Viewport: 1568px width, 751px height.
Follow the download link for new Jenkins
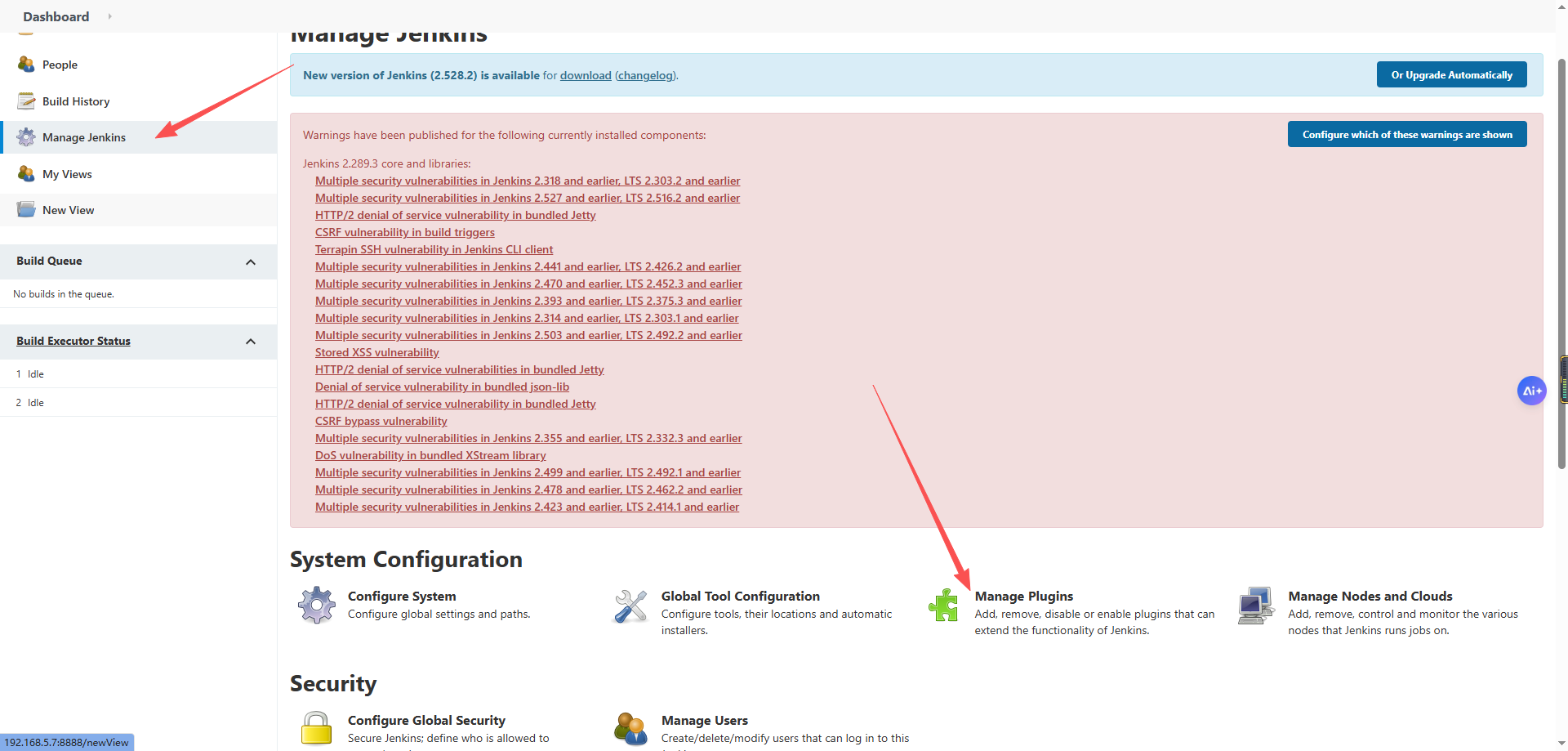pyautogui.click(x=586, y=75)
